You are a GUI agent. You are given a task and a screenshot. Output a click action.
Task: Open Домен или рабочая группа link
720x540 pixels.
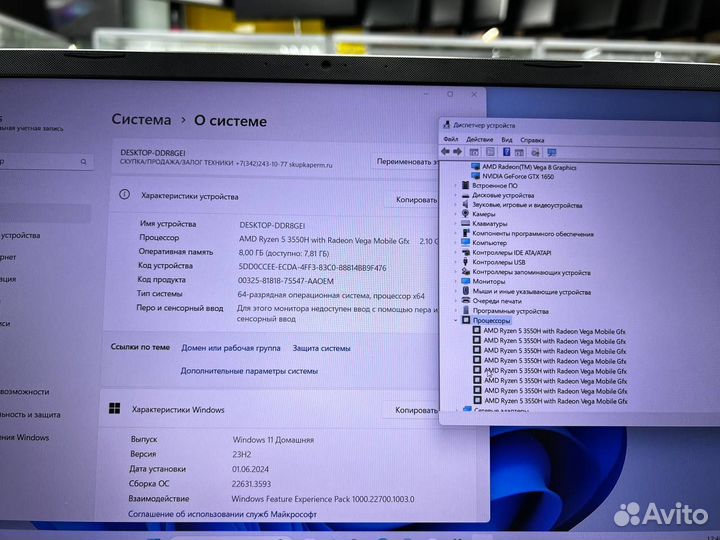[231, 348]
